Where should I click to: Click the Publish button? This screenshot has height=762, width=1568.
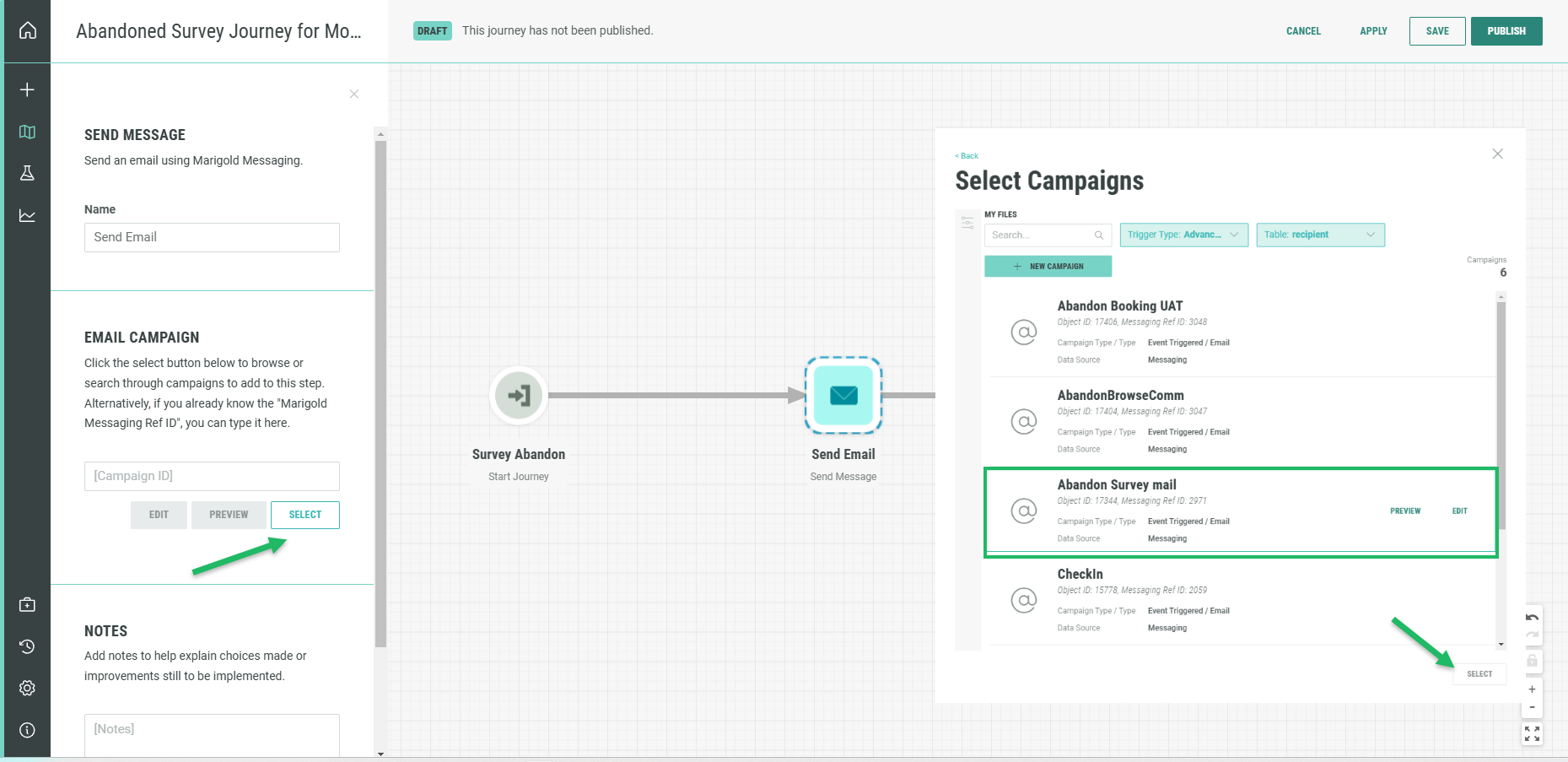1506,31
